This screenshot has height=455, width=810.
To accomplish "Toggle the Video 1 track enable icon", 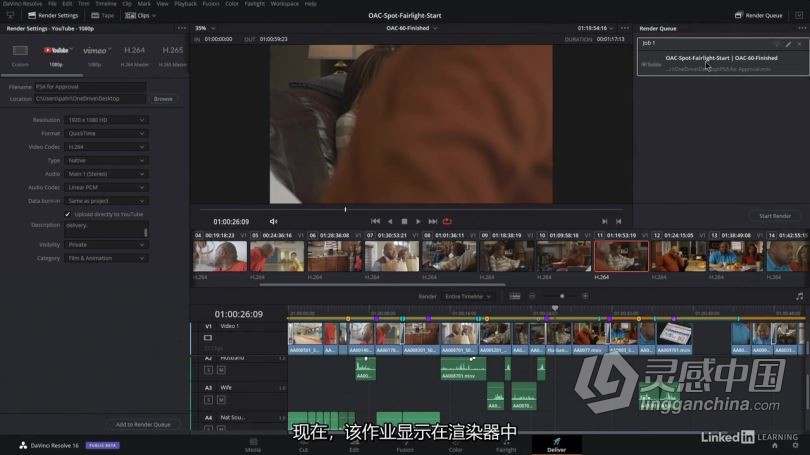I will click(208, 338).
